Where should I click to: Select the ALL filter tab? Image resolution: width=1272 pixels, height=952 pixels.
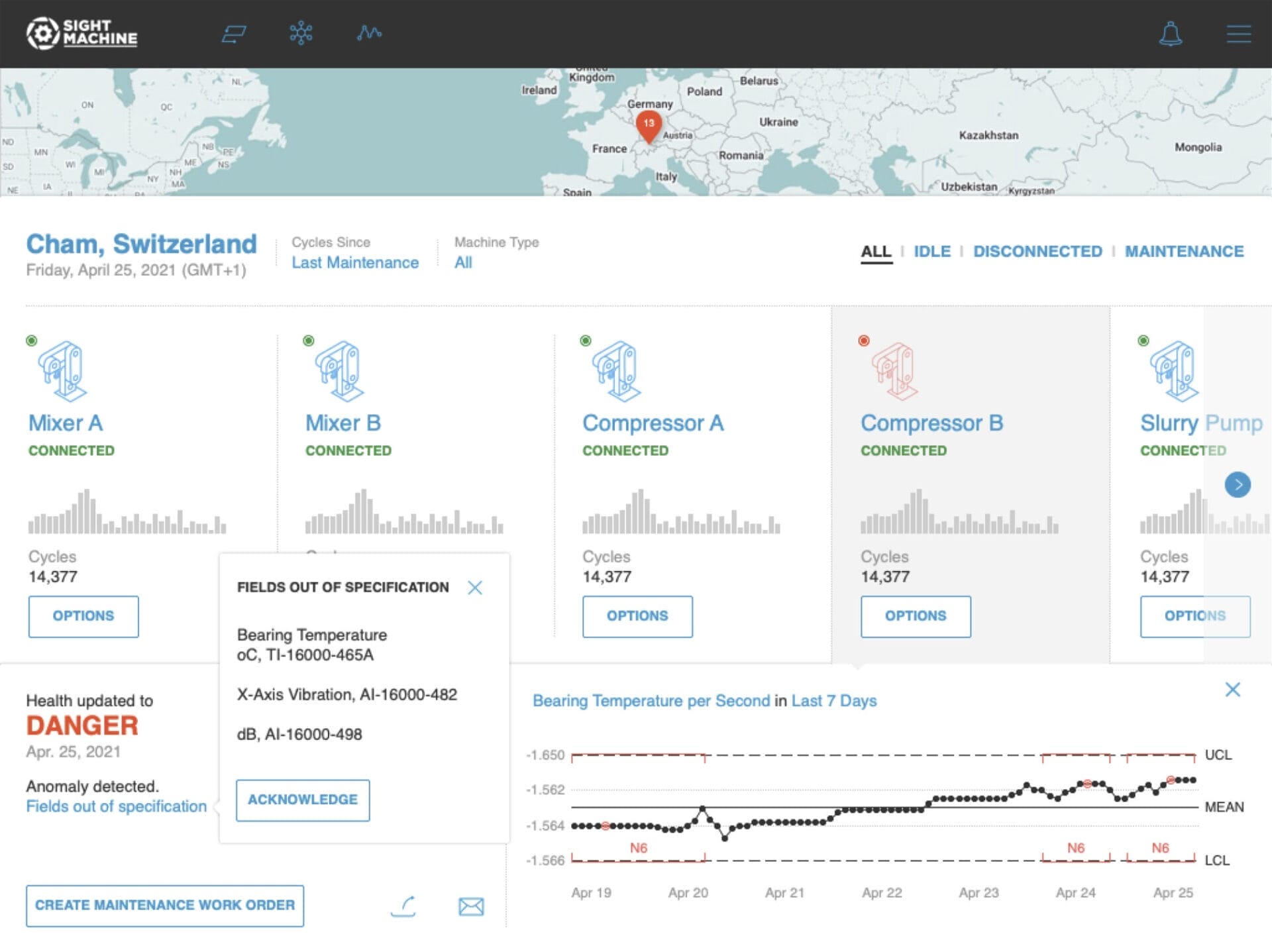point(876,252)
